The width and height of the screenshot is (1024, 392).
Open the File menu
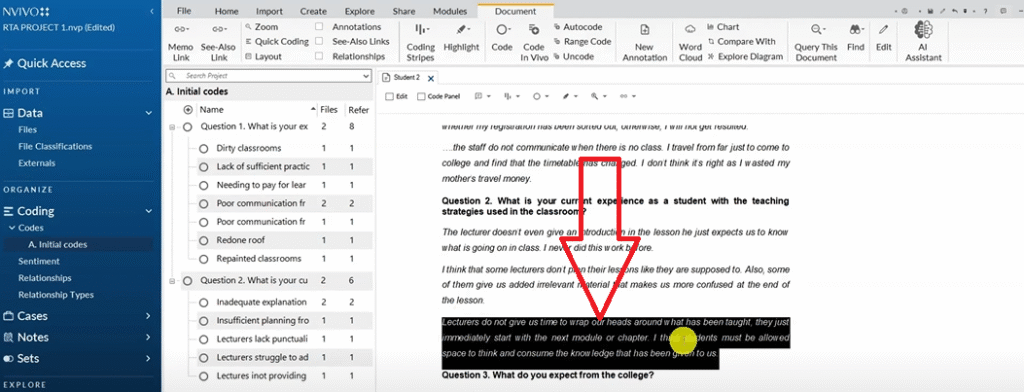click(x=184, y=11)
